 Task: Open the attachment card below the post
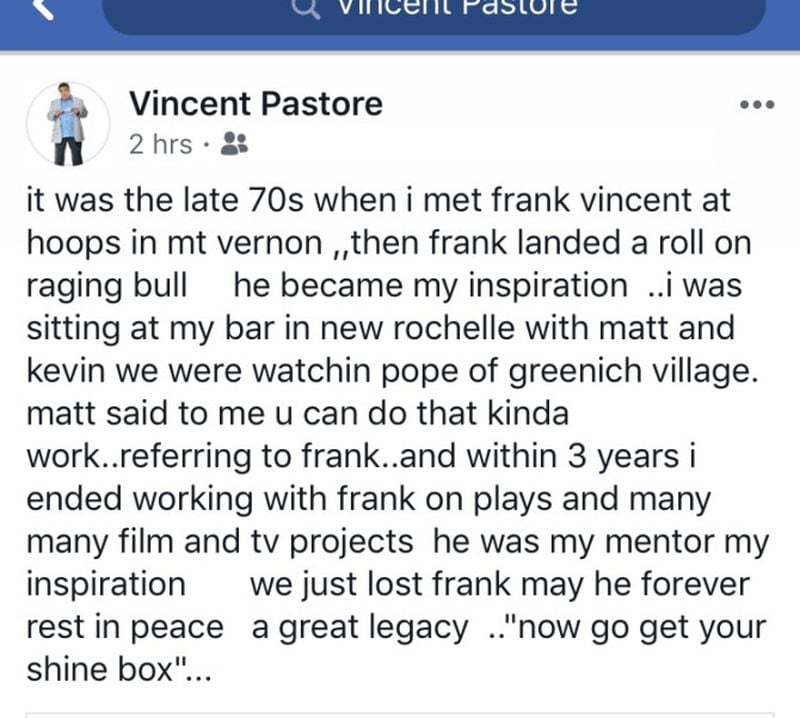(x=400, y=715)
